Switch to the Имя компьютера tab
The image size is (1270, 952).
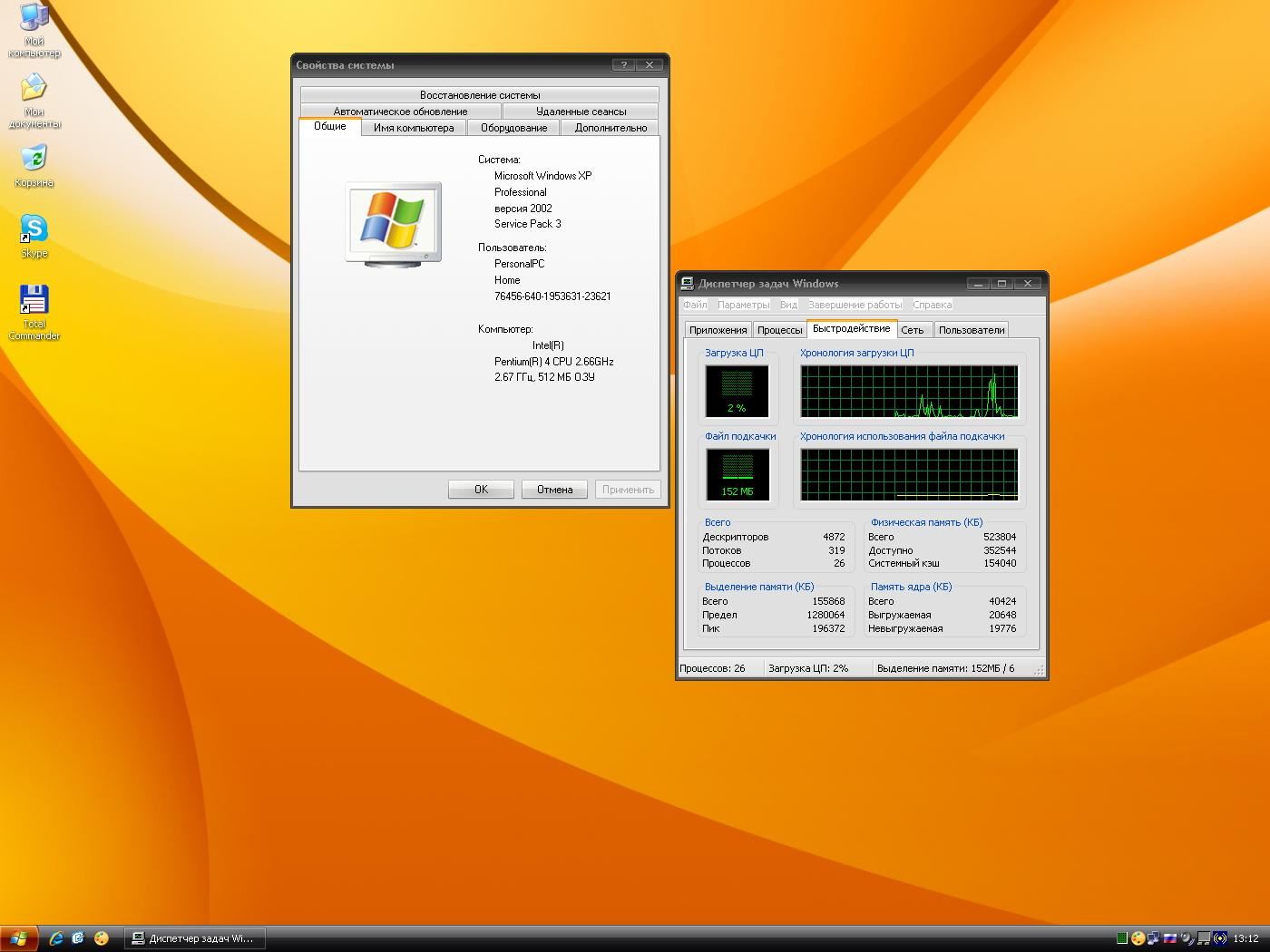414,128
